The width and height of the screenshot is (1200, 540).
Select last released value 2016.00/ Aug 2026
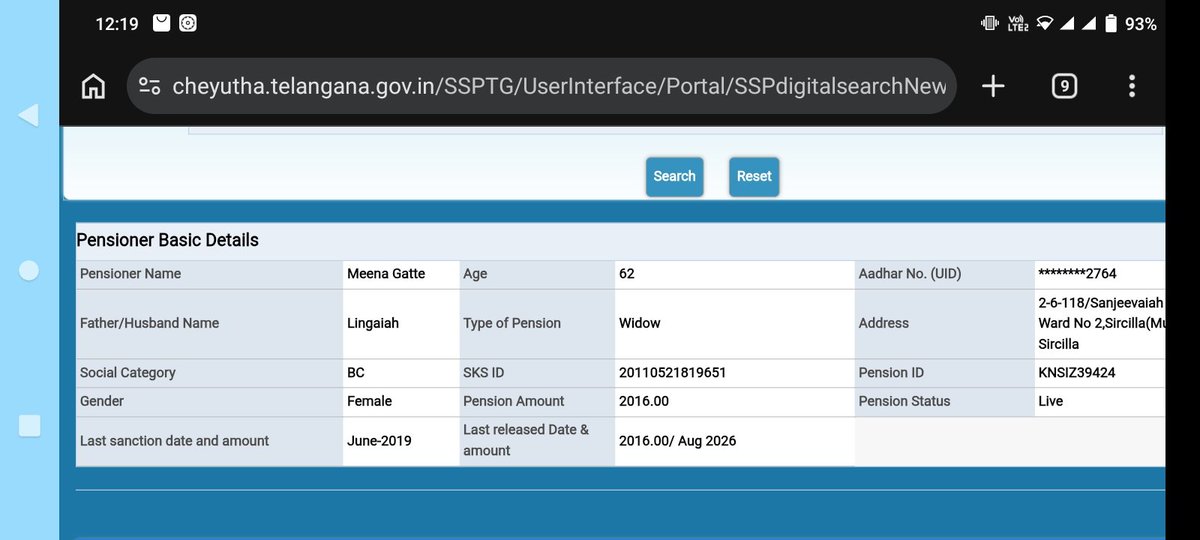pyautogui.click(x=677, y=441)
